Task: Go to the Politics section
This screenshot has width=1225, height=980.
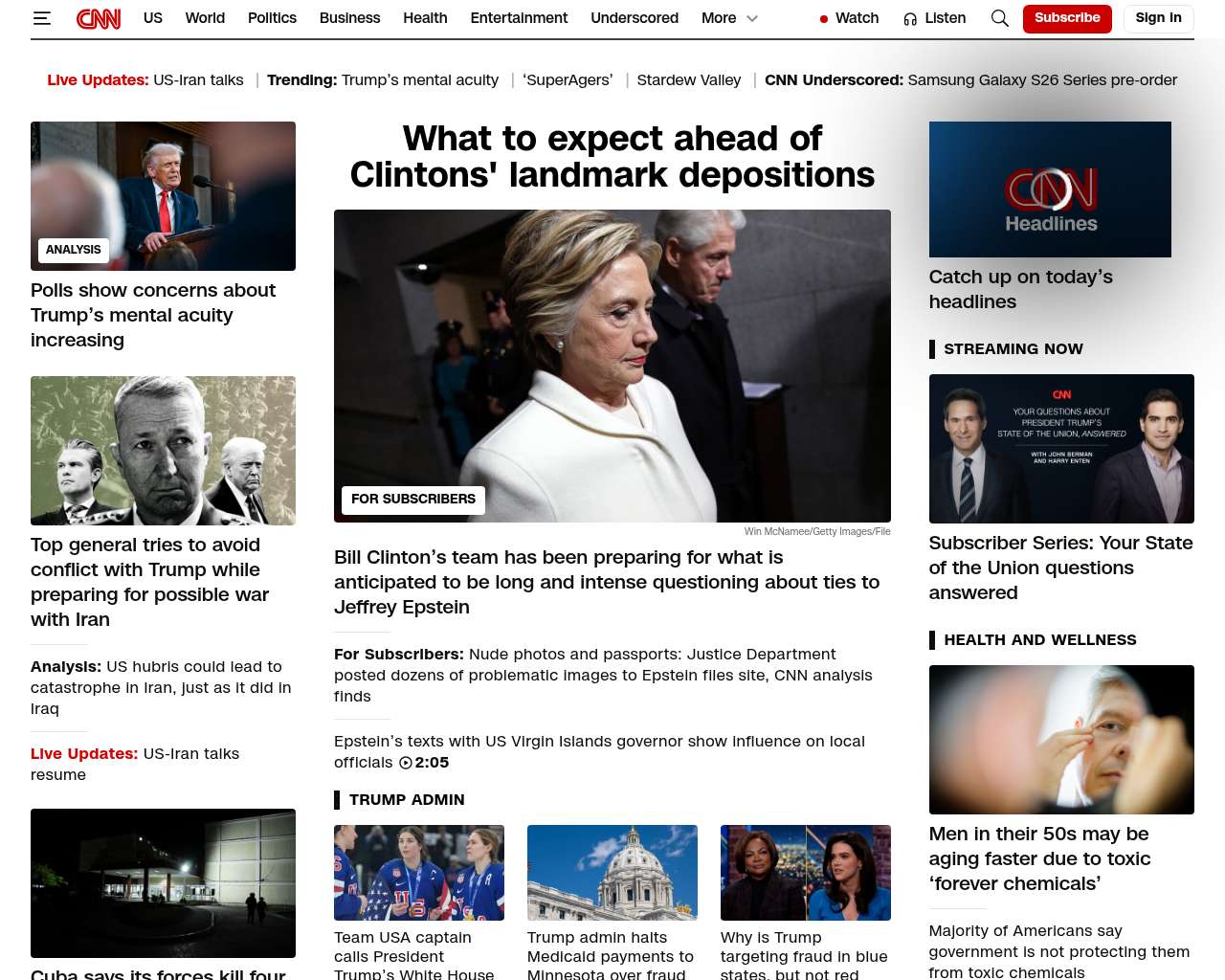Action: pyautogui.click(x=272, y=18)
